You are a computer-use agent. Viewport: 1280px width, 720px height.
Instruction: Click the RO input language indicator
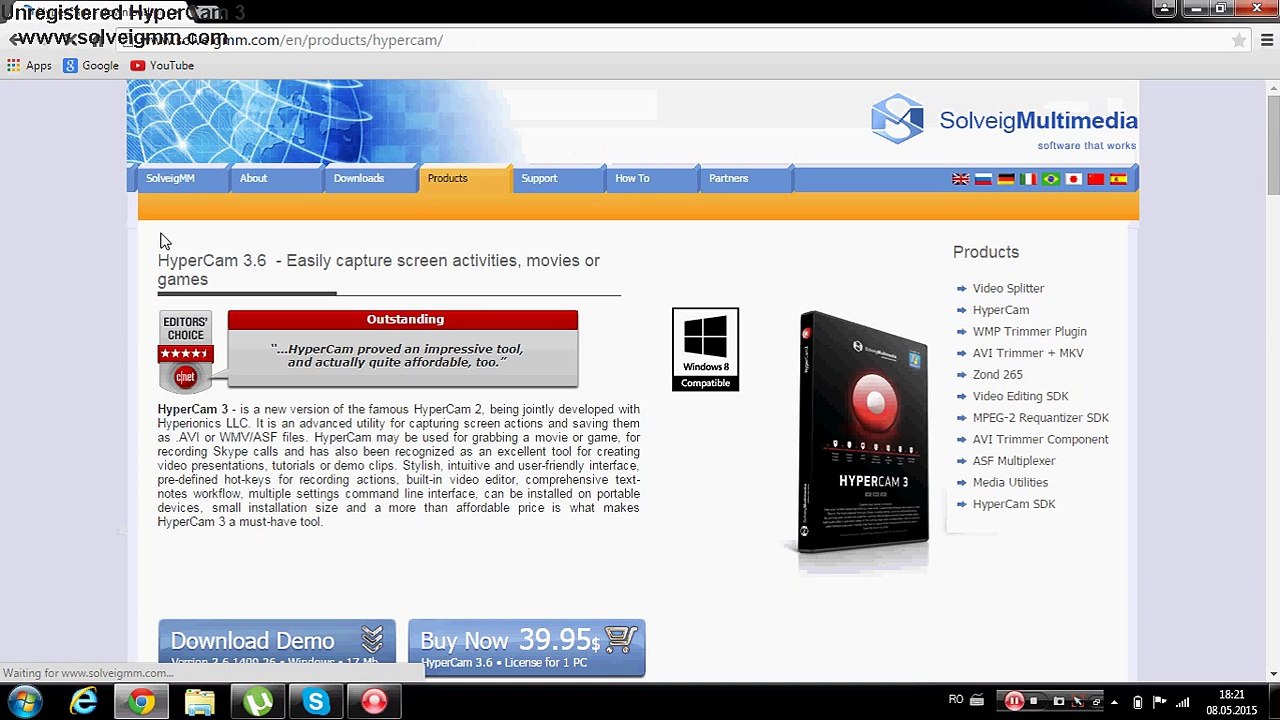click(956, 701)
